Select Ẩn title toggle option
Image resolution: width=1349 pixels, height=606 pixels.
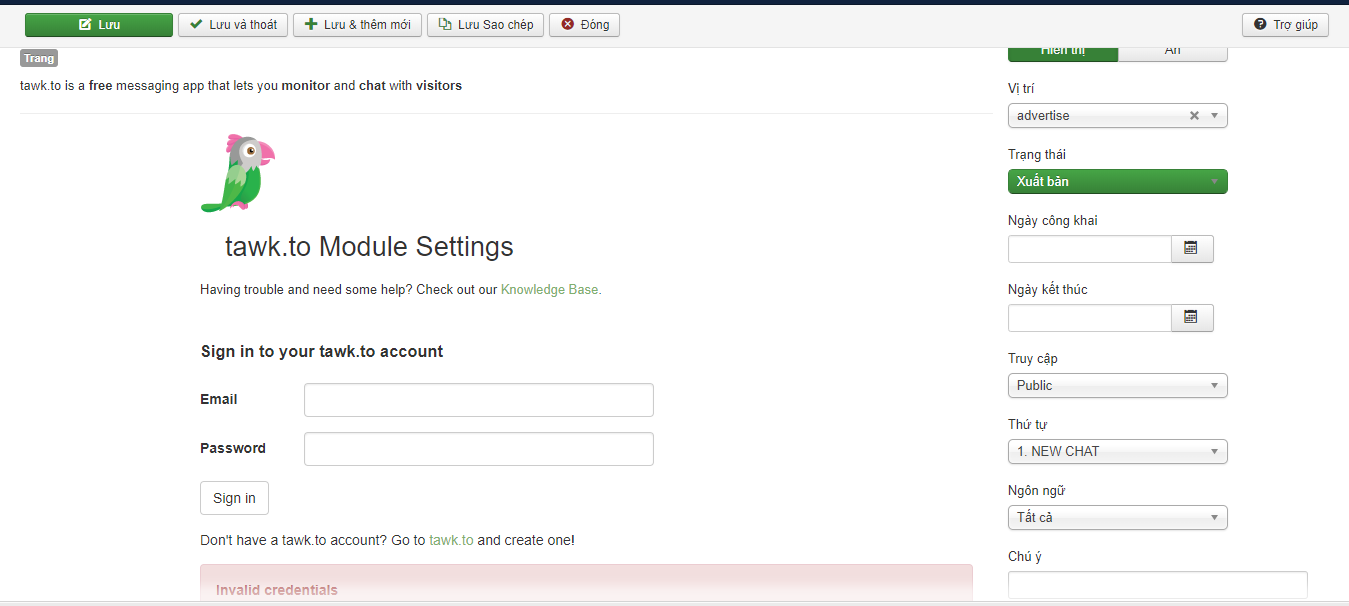[1173, 53]
